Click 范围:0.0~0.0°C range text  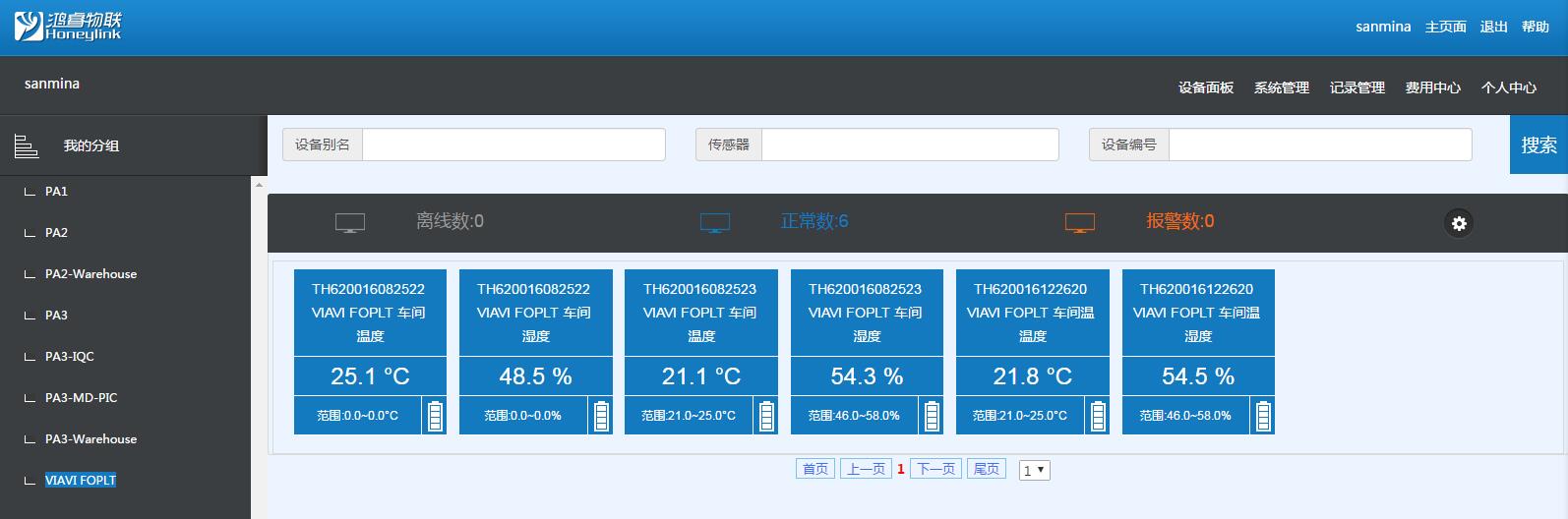(x=357, y=416)
